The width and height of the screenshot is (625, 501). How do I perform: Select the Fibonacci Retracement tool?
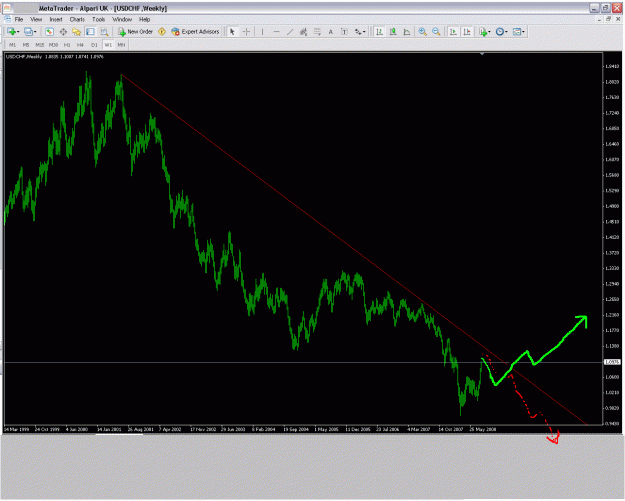(317, 32)
